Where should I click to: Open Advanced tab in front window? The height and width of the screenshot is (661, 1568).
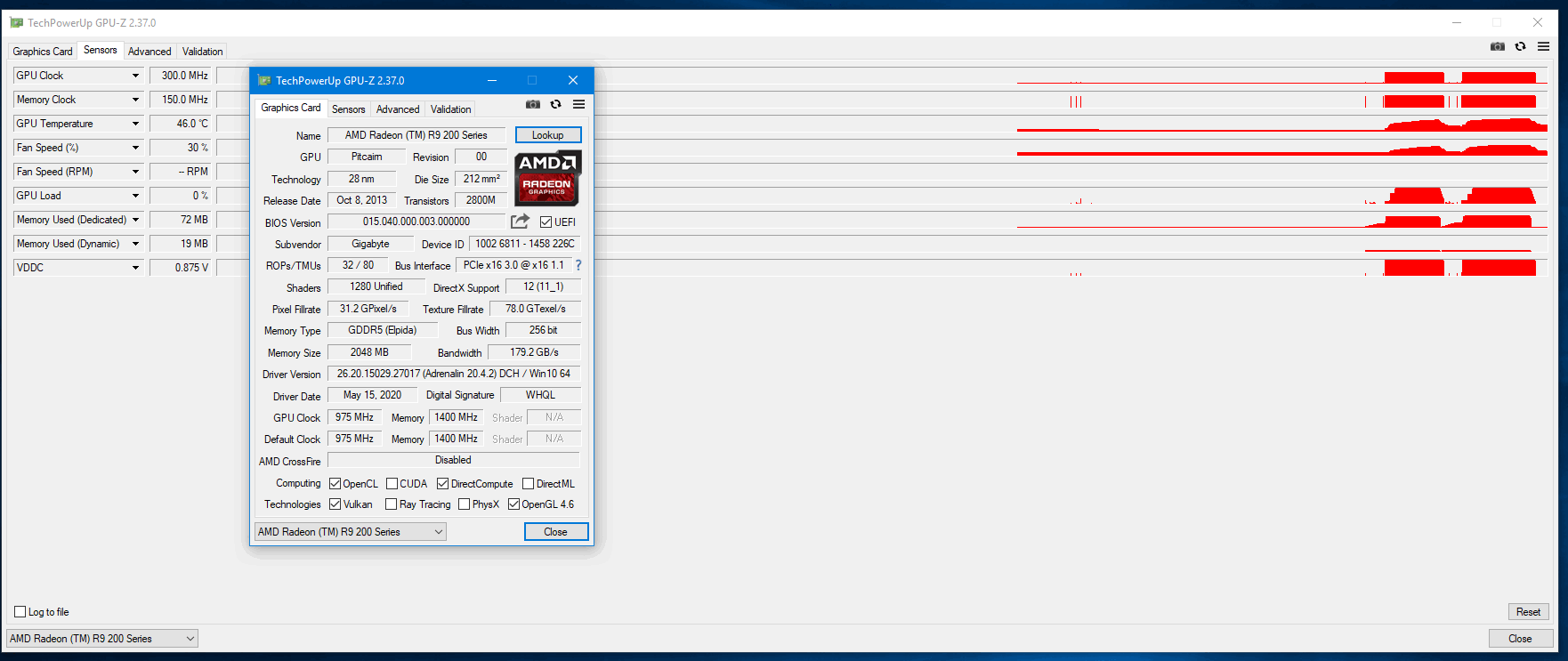click(x=398, y=109)
